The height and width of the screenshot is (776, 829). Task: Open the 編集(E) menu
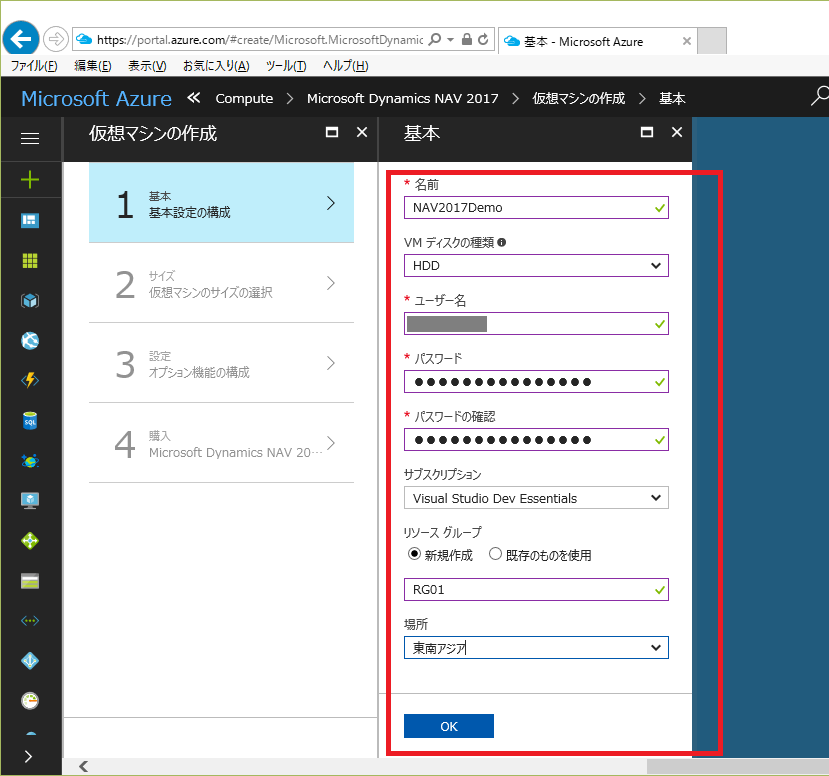pyautogui.click(x=93, y=66)
